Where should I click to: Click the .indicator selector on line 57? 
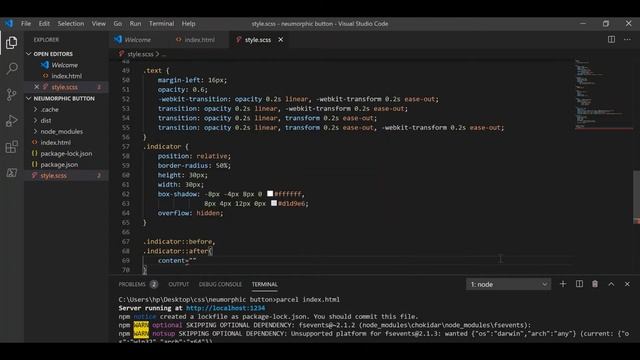(x=162, y=147)
